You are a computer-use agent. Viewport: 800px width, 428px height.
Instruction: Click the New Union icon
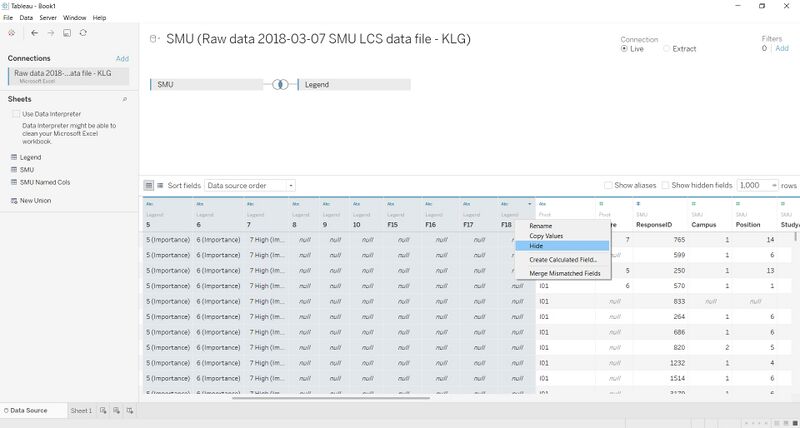click(x=14, y=201)
